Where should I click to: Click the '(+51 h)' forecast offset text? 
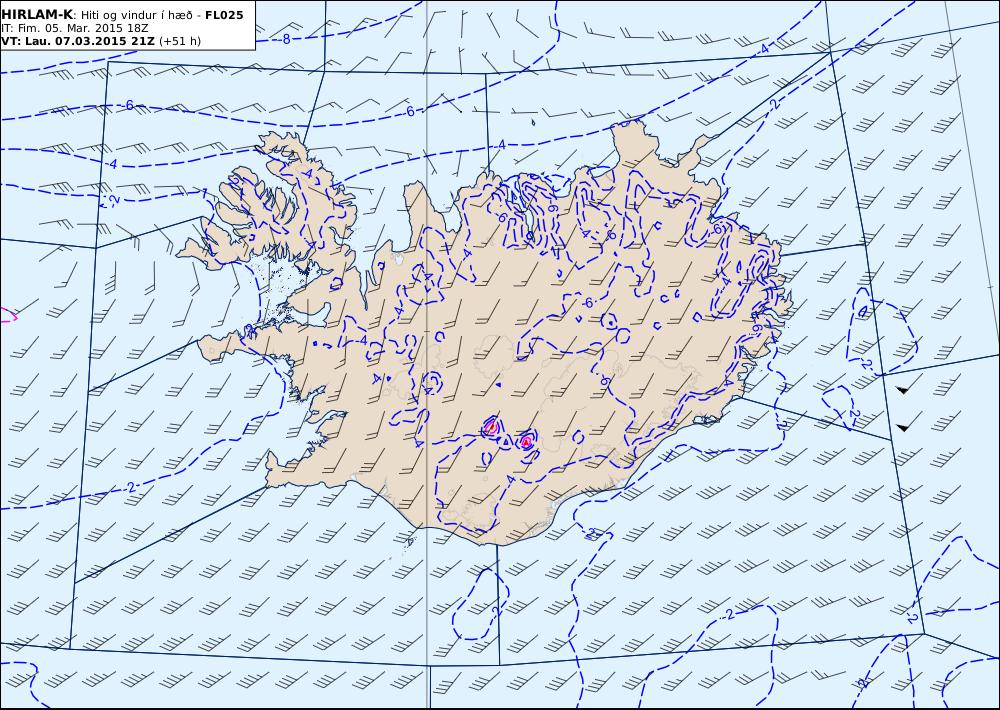180,41
